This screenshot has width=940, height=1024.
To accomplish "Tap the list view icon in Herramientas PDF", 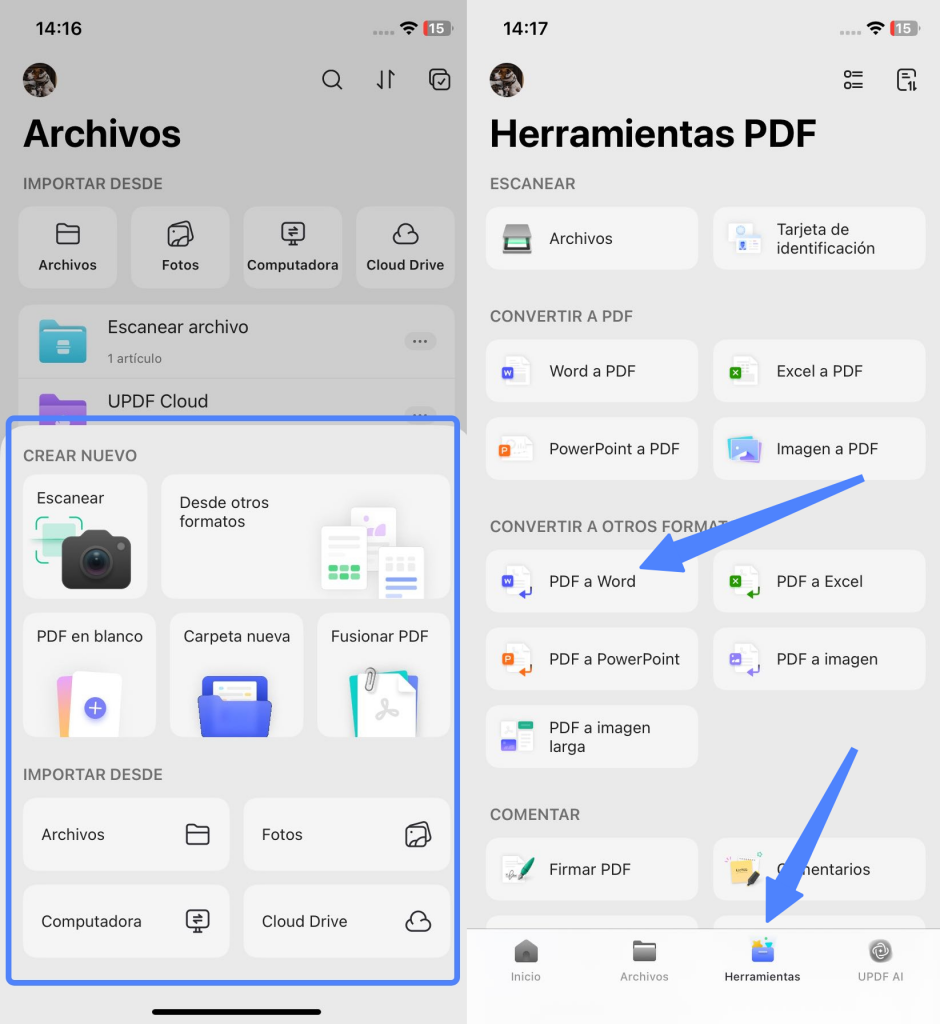I will tap(852, 80).
